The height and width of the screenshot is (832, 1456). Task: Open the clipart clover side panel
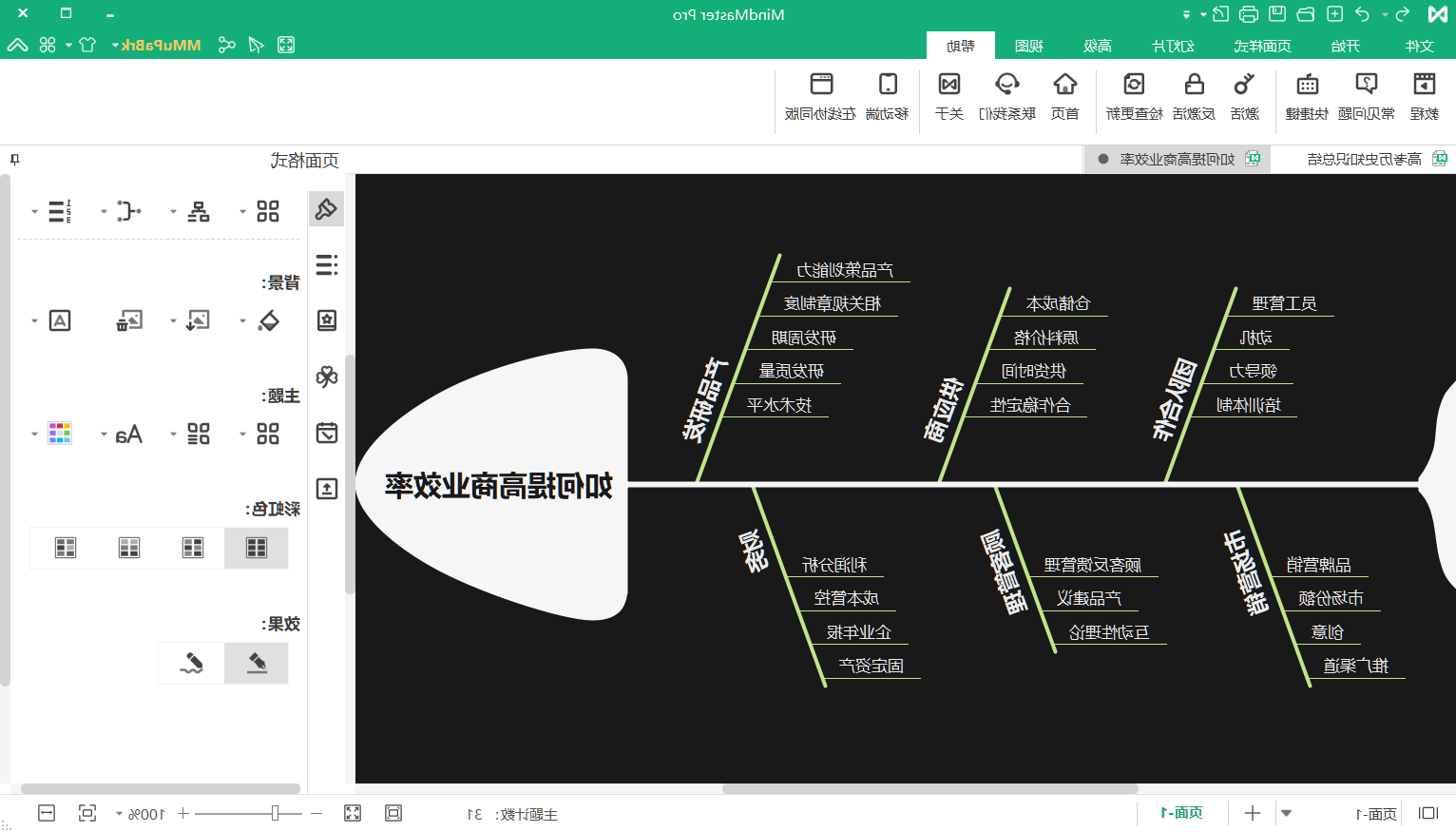tap(326, 377)
